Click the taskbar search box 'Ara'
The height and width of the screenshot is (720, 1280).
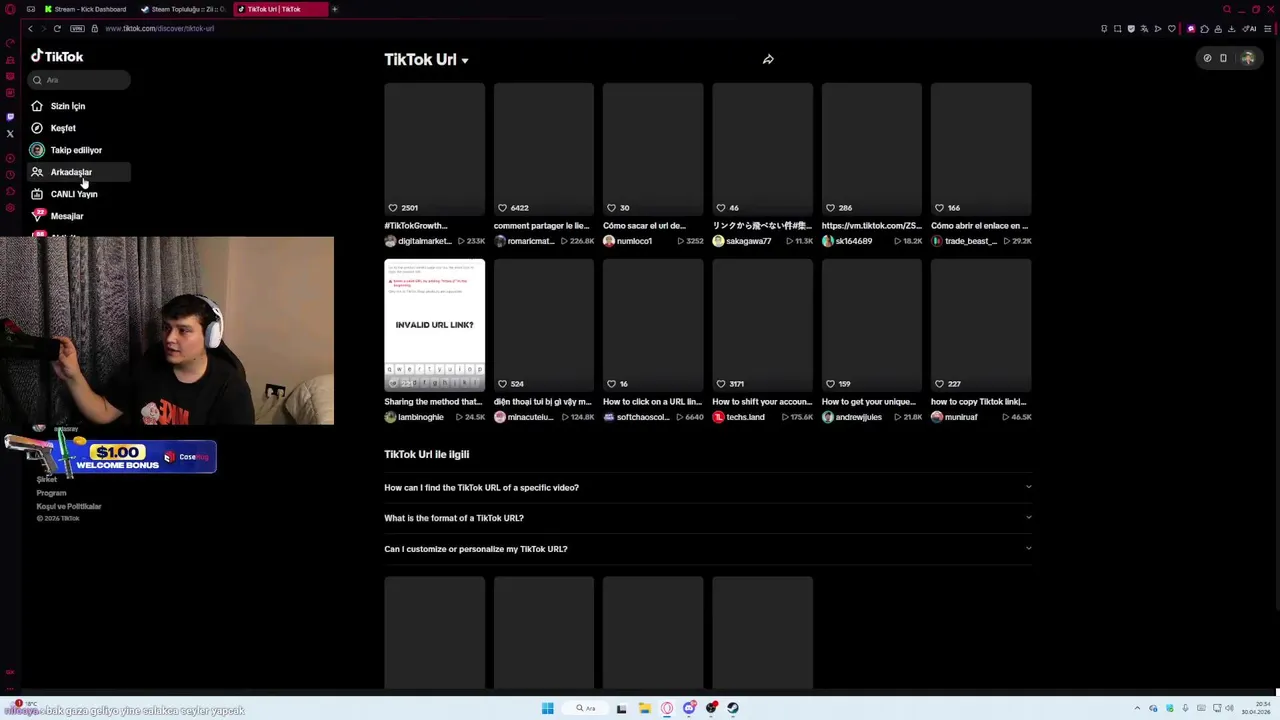[587, 708]
